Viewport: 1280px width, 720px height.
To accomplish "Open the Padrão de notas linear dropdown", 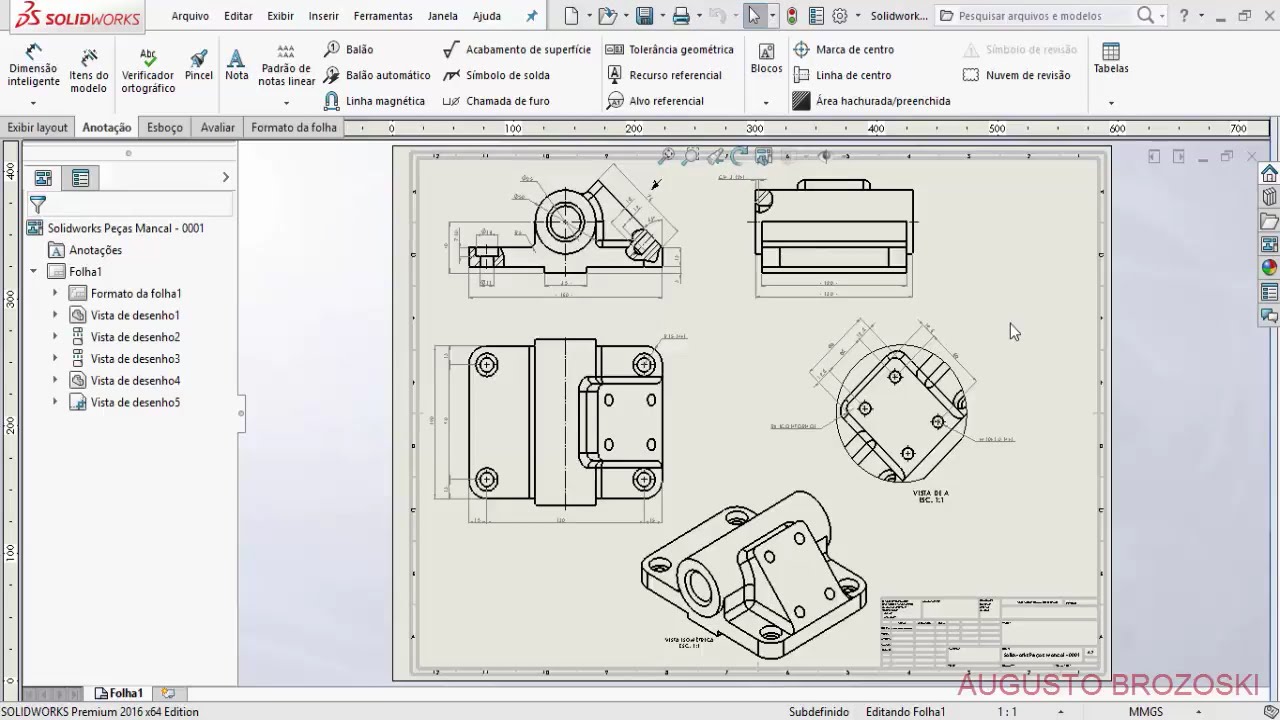I will [x=286, y=103].
